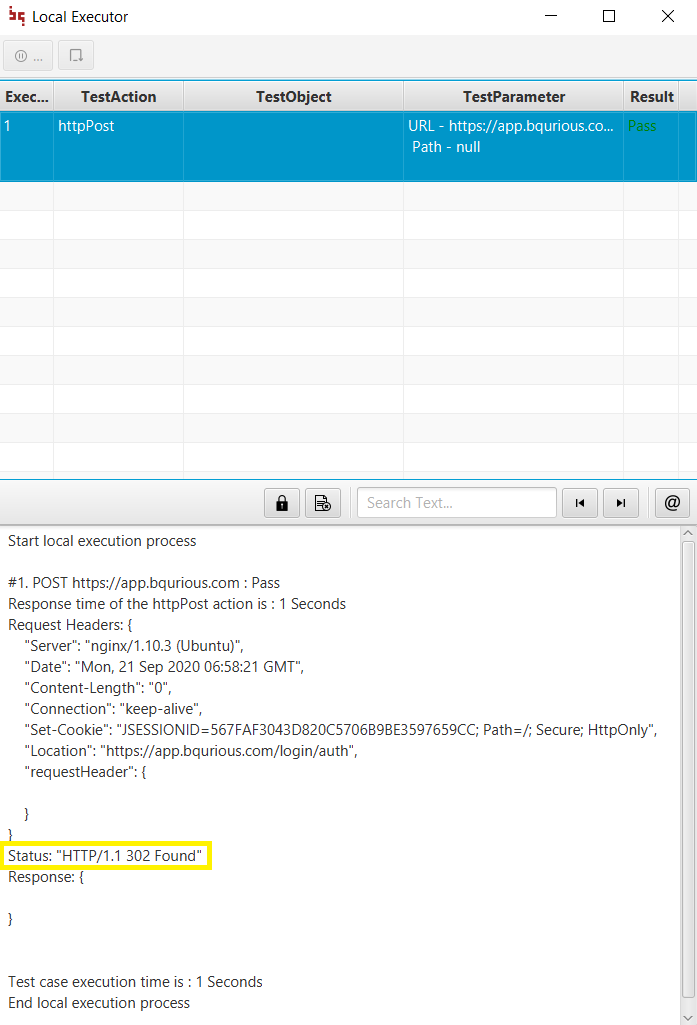The image size is (697, 1025).
Task: Click the 'End local execution process' line
Action: click(99, 1003)
